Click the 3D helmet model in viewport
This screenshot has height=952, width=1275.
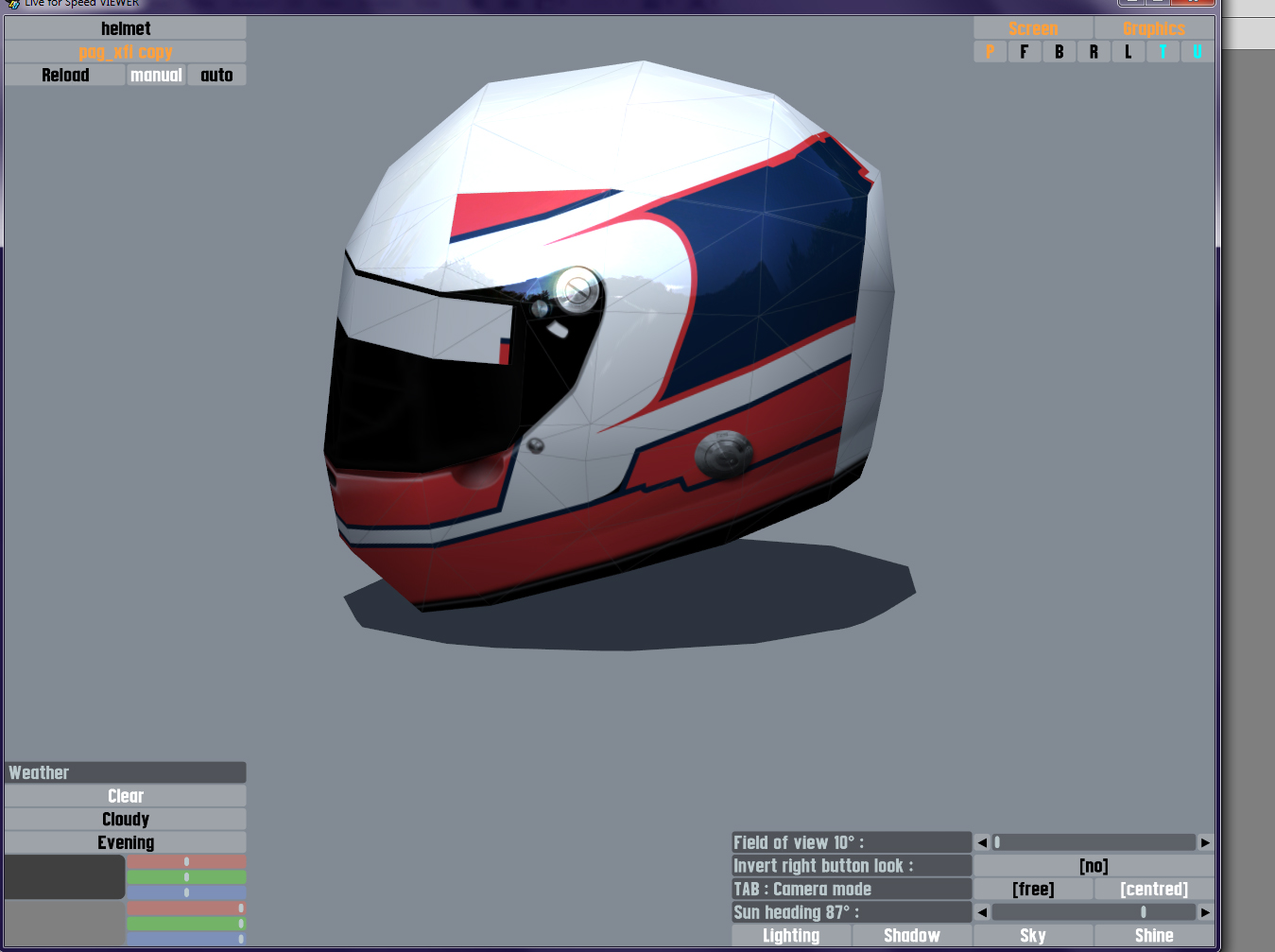coord(610,336)
